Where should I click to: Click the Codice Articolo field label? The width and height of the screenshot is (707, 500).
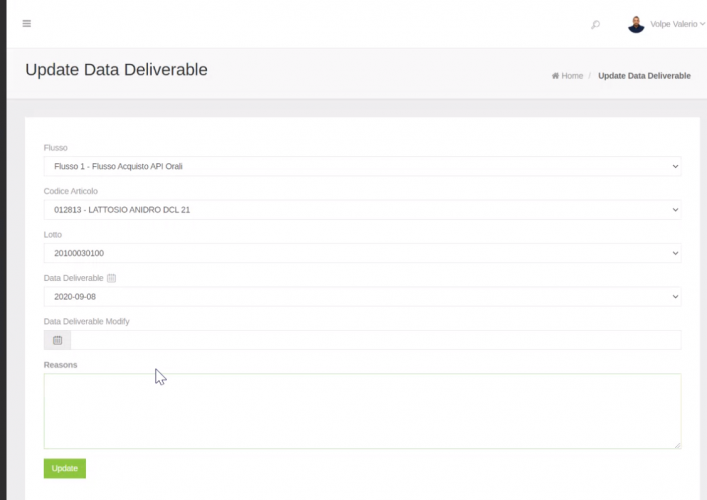coord(71,191)
